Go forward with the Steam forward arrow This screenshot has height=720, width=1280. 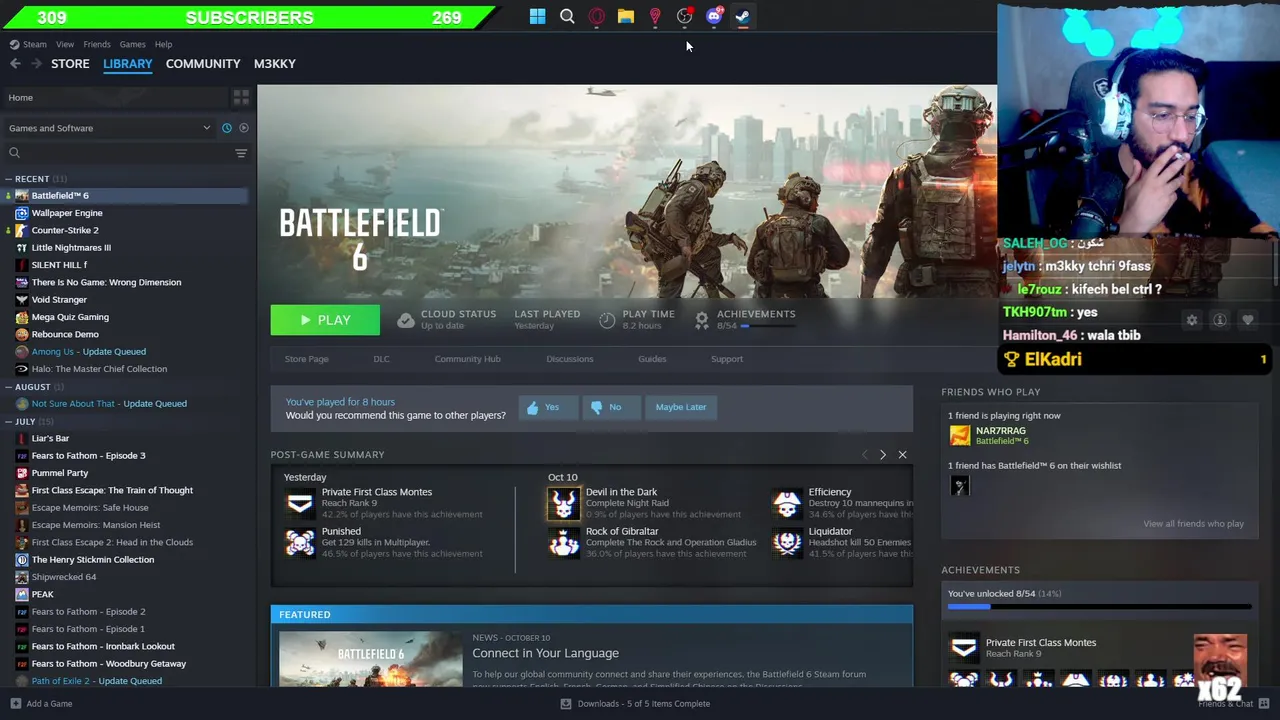click(x=36, y=63)
